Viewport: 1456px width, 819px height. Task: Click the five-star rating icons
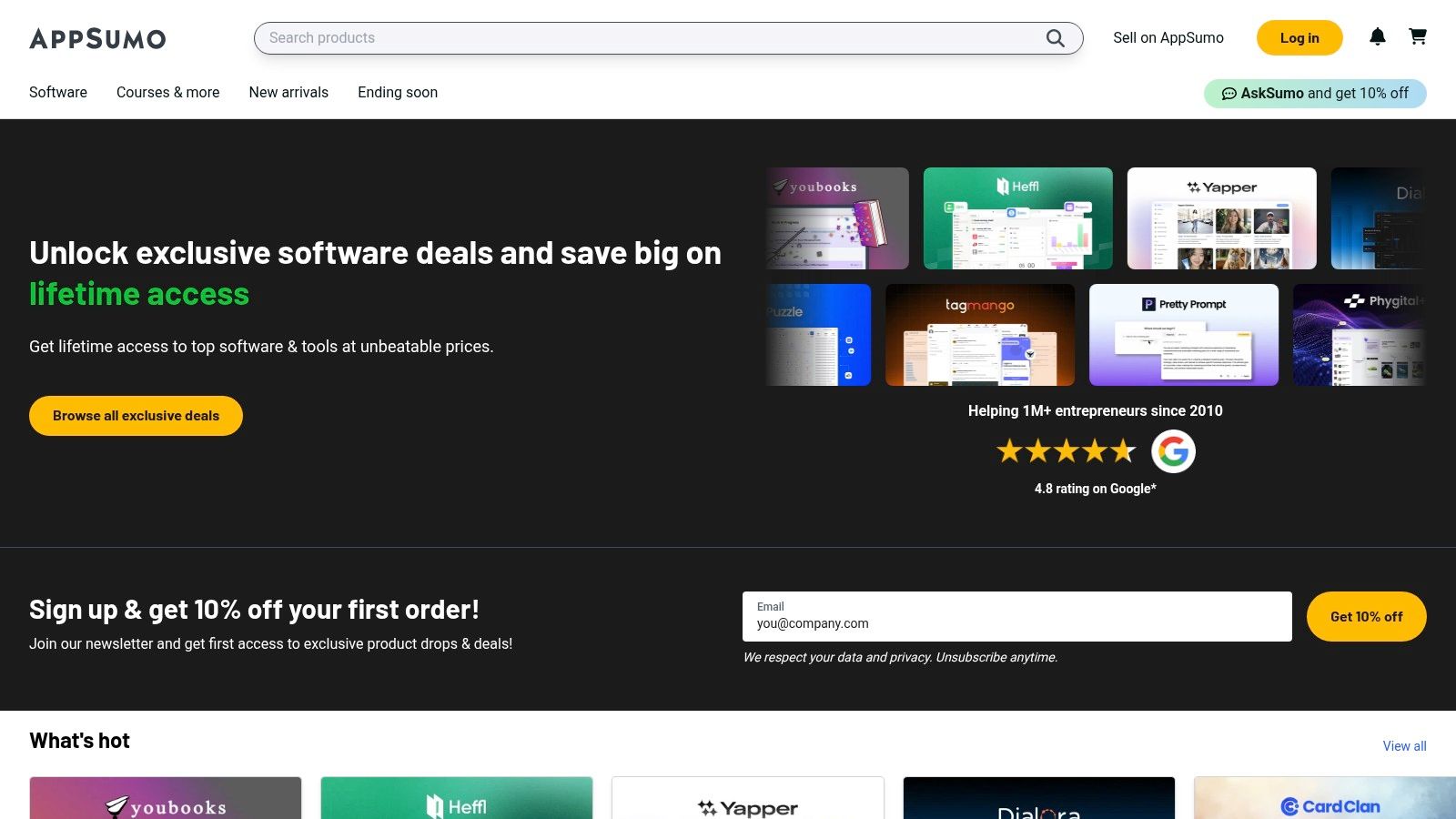click(x=1066, y=451)
